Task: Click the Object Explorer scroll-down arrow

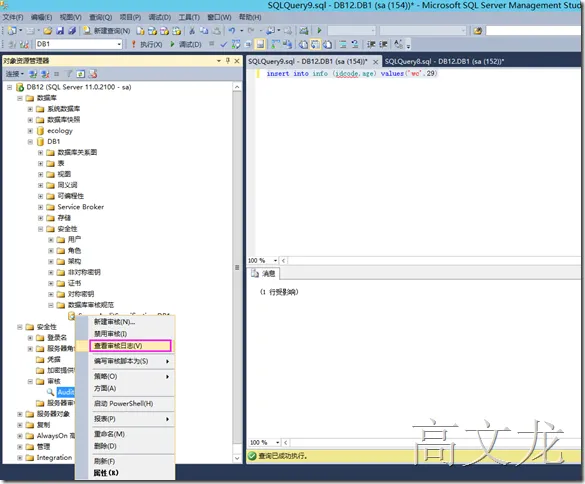Action: point(237,458)
